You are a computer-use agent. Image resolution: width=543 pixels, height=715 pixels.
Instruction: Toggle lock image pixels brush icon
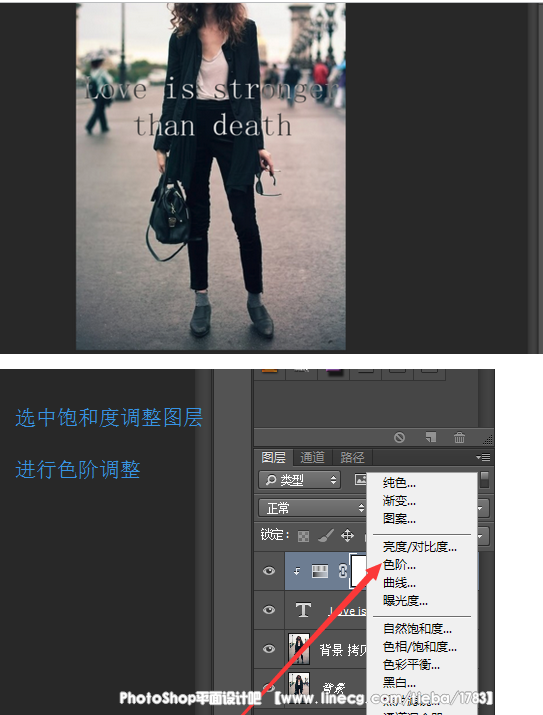(x=326, y=535)
